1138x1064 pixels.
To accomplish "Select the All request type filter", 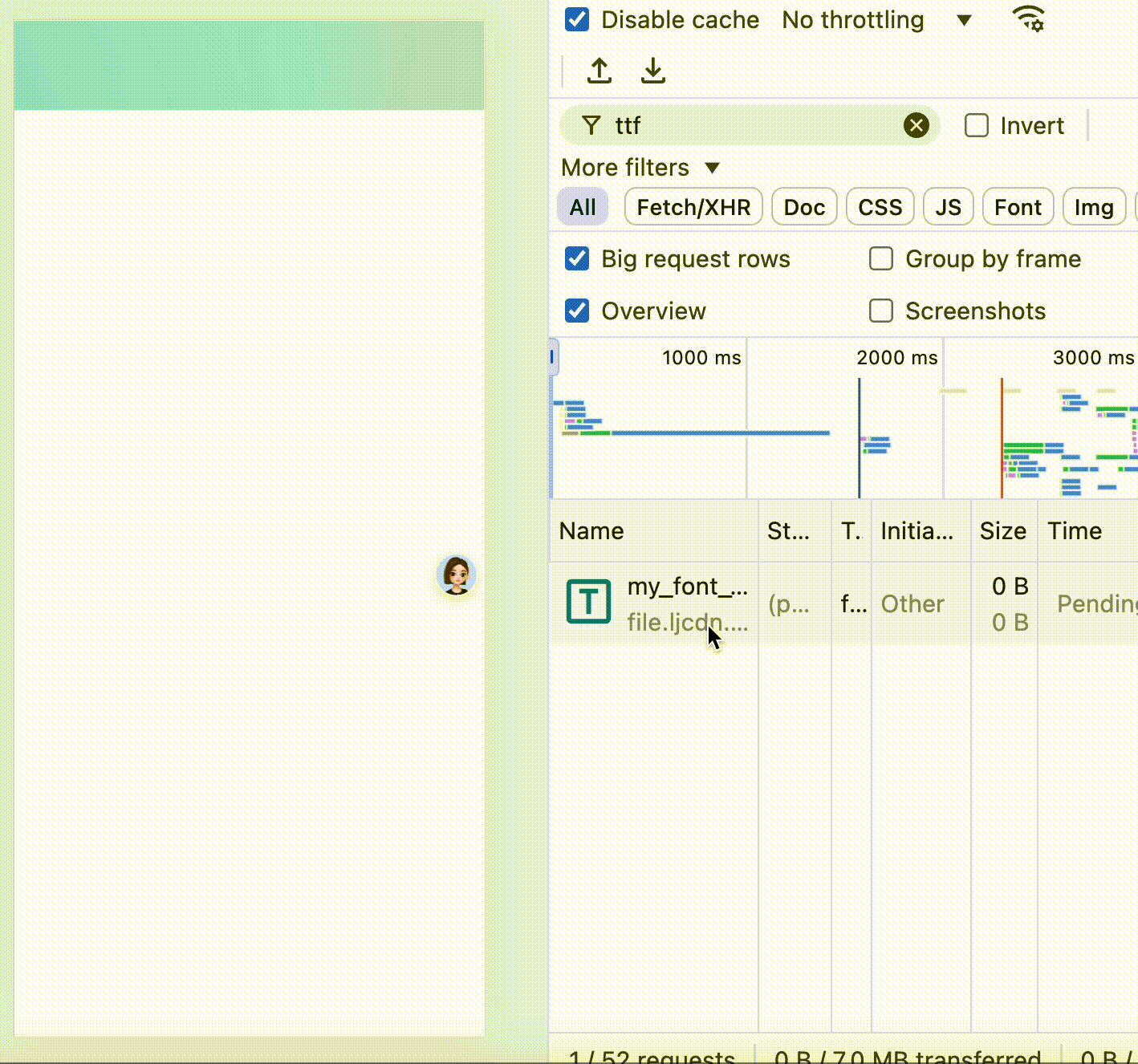I will (x=583, y=207).
